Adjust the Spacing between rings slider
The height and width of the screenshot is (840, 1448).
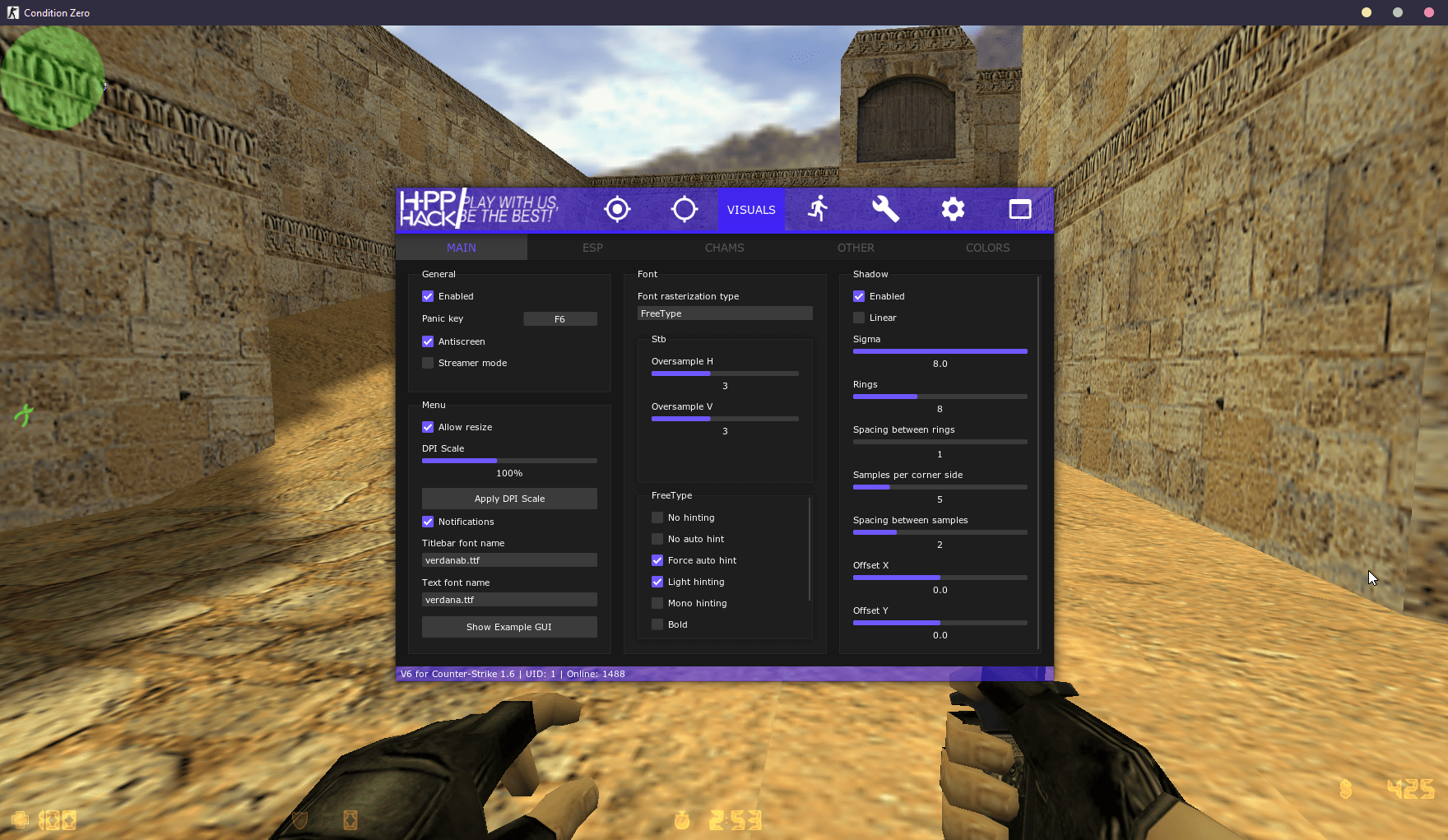click(940, 442)
